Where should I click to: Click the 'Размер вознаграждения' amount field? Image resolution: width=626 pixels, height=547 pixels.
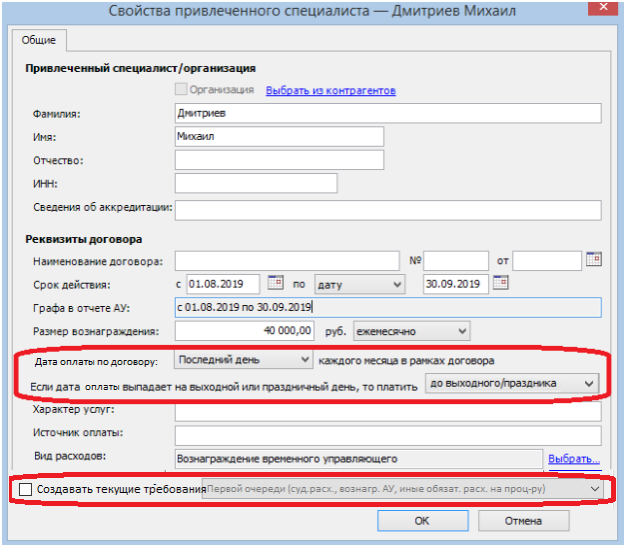246,331
